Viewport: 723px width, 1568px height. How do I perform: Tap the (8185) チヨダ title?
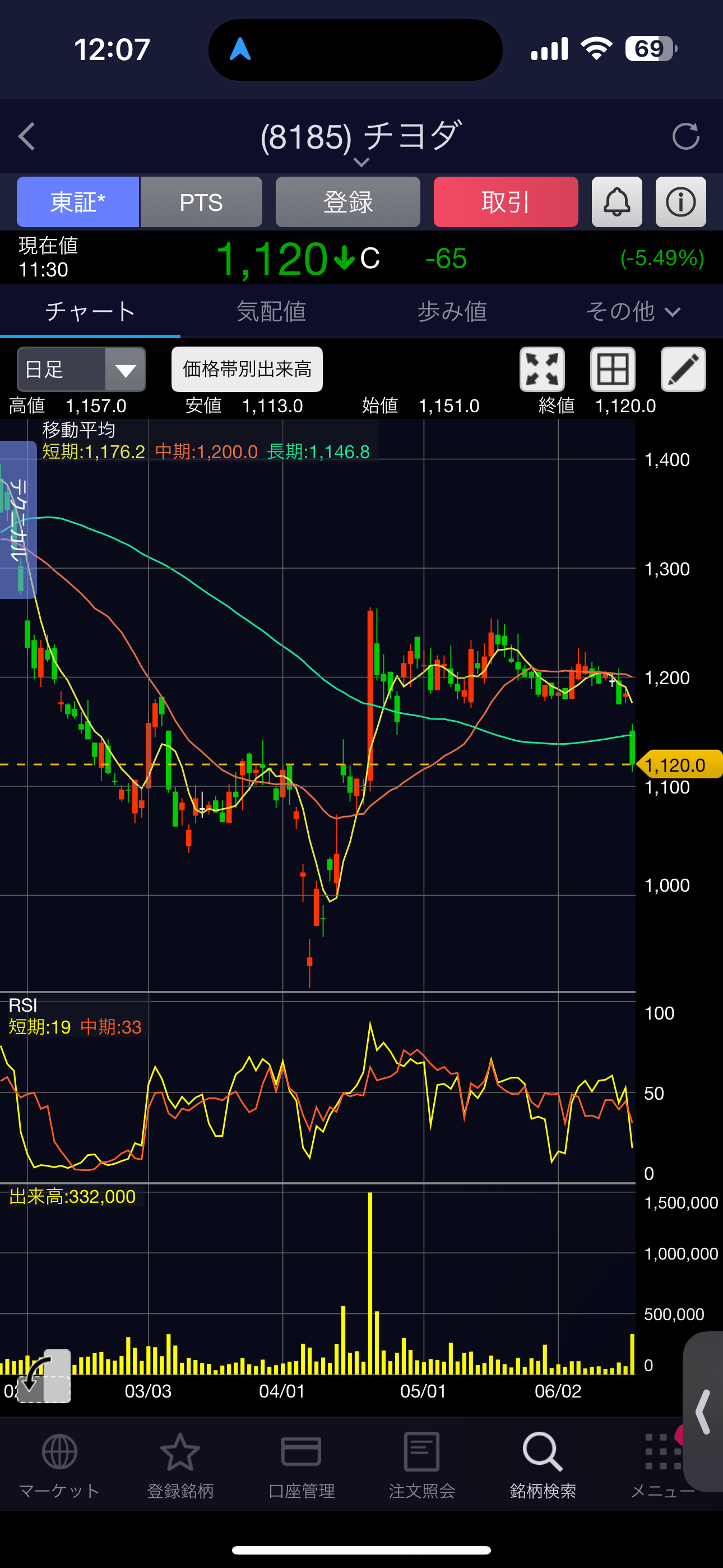[361, 136]
